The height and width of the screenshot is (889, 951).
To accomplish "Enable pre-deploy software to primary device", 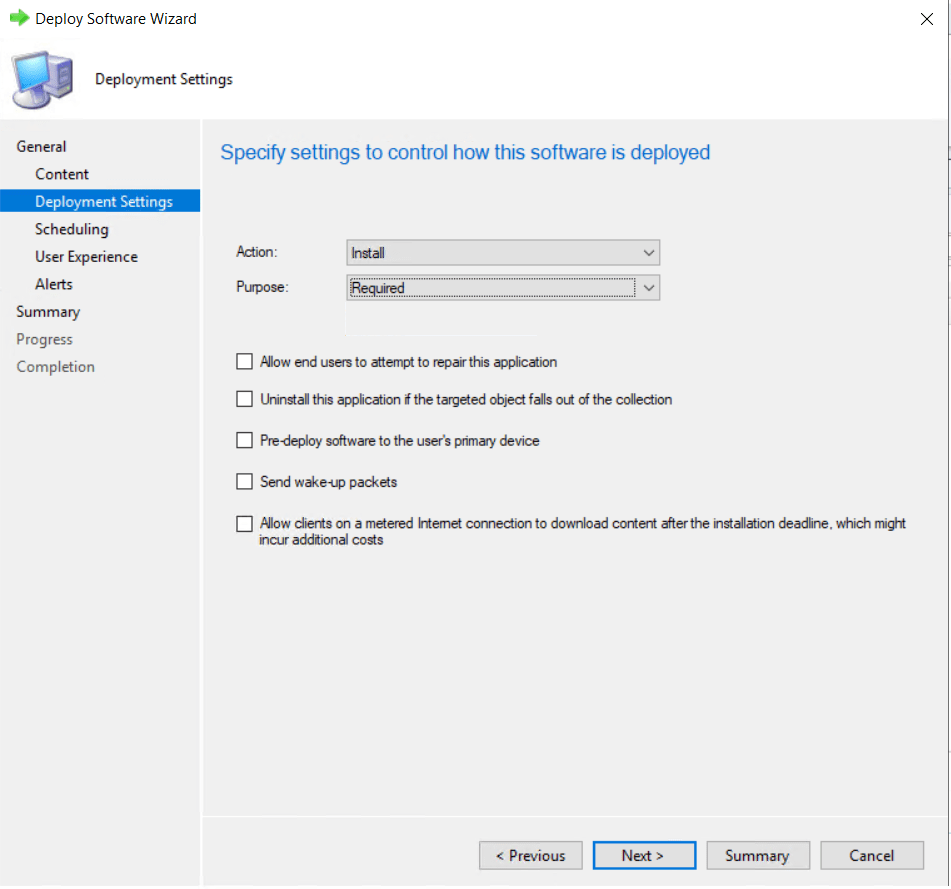I will pos(245,440).
